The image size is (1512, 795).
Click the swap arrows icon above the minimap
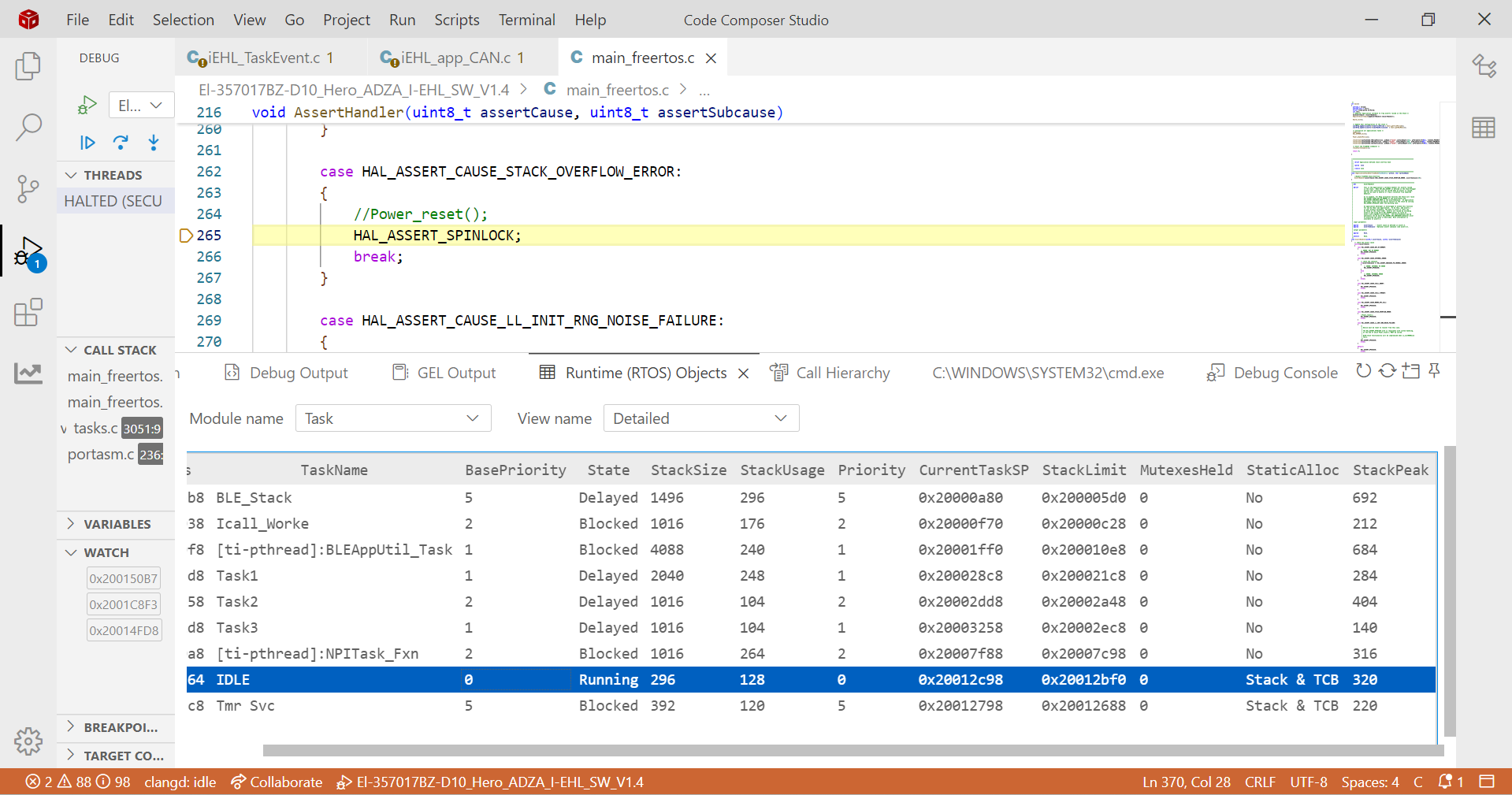[x=1484, y=66]
